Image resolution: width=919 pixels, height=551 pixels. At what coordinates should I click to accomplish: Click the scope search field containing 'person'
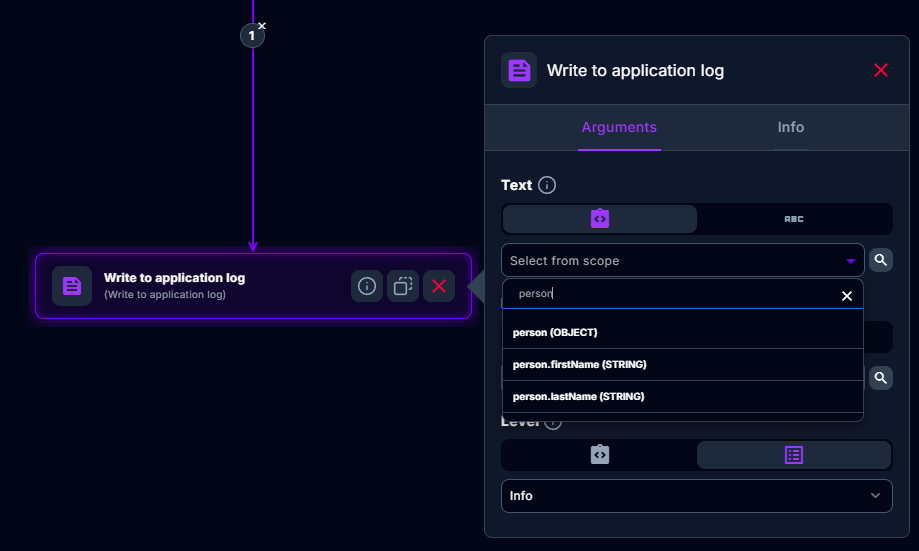click(x=670, y=294)
